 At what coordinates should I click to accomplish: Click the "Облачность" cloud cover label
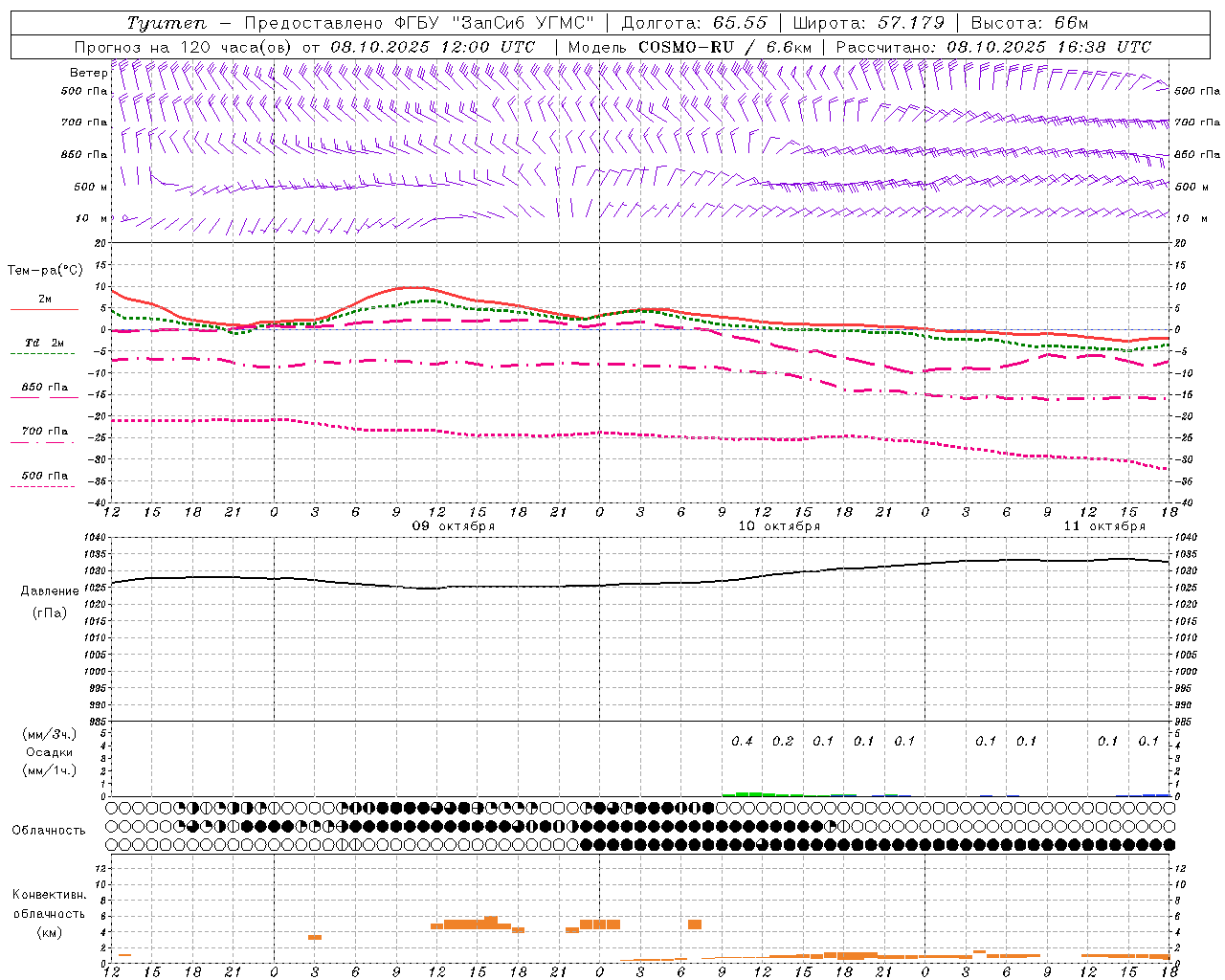49,831
